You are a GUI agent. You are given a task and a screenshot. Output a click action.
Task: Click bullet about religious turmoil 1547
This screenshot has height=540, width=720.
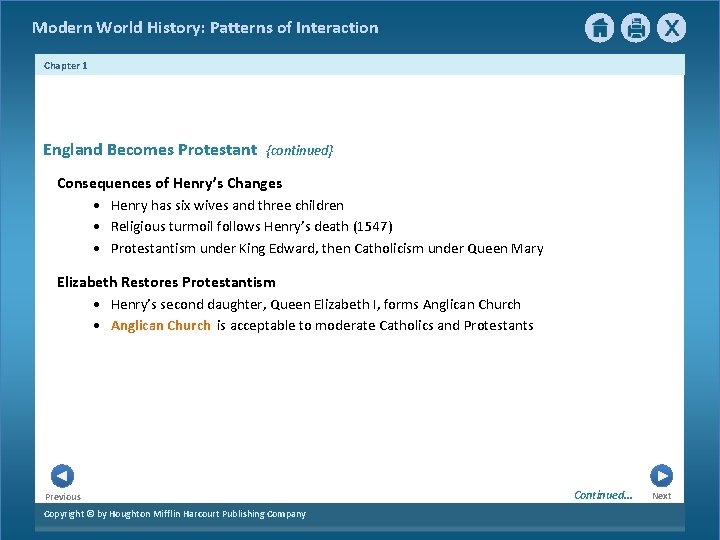252,226
